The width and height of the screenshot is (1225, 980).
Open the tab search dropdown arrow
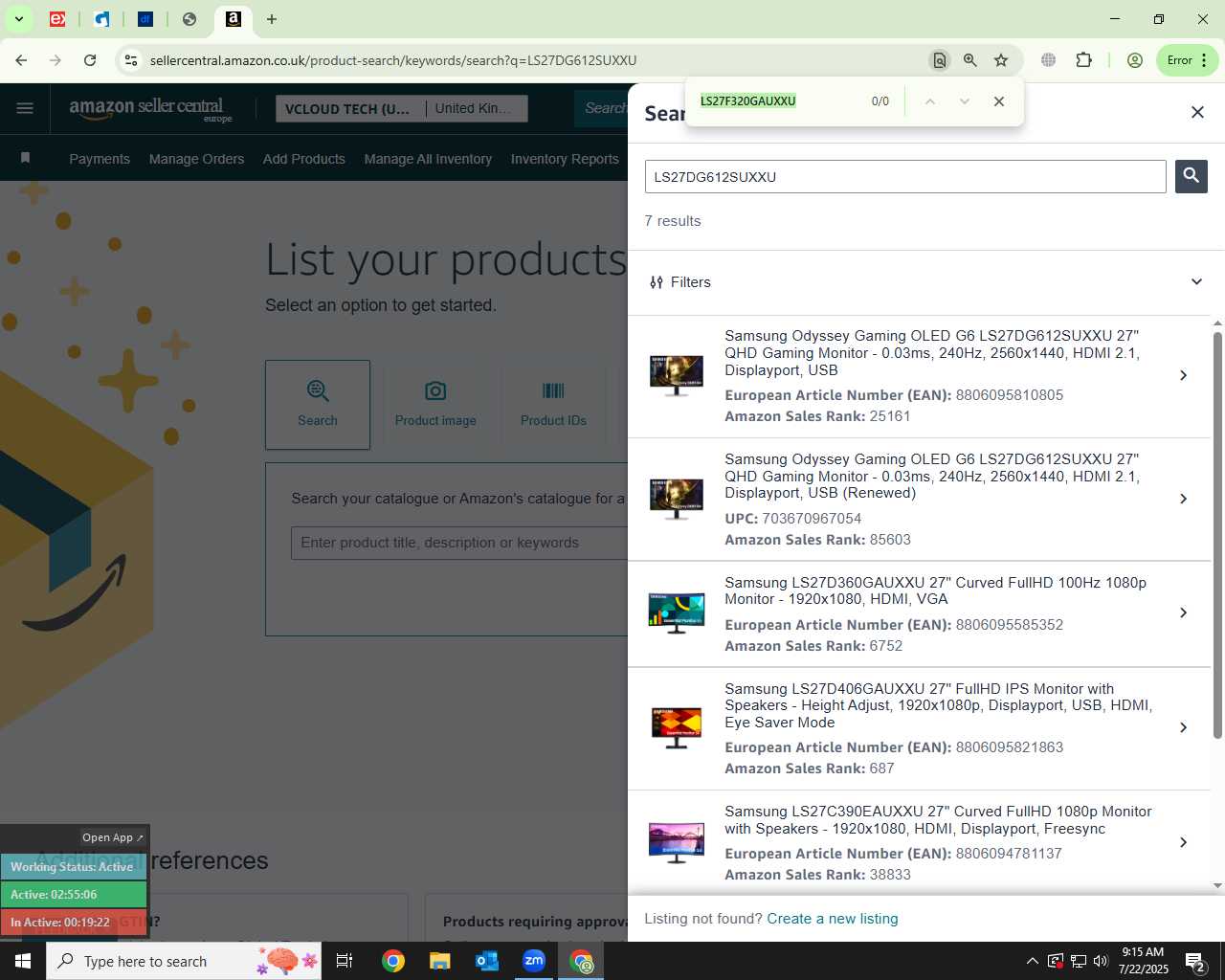(18, 19)
